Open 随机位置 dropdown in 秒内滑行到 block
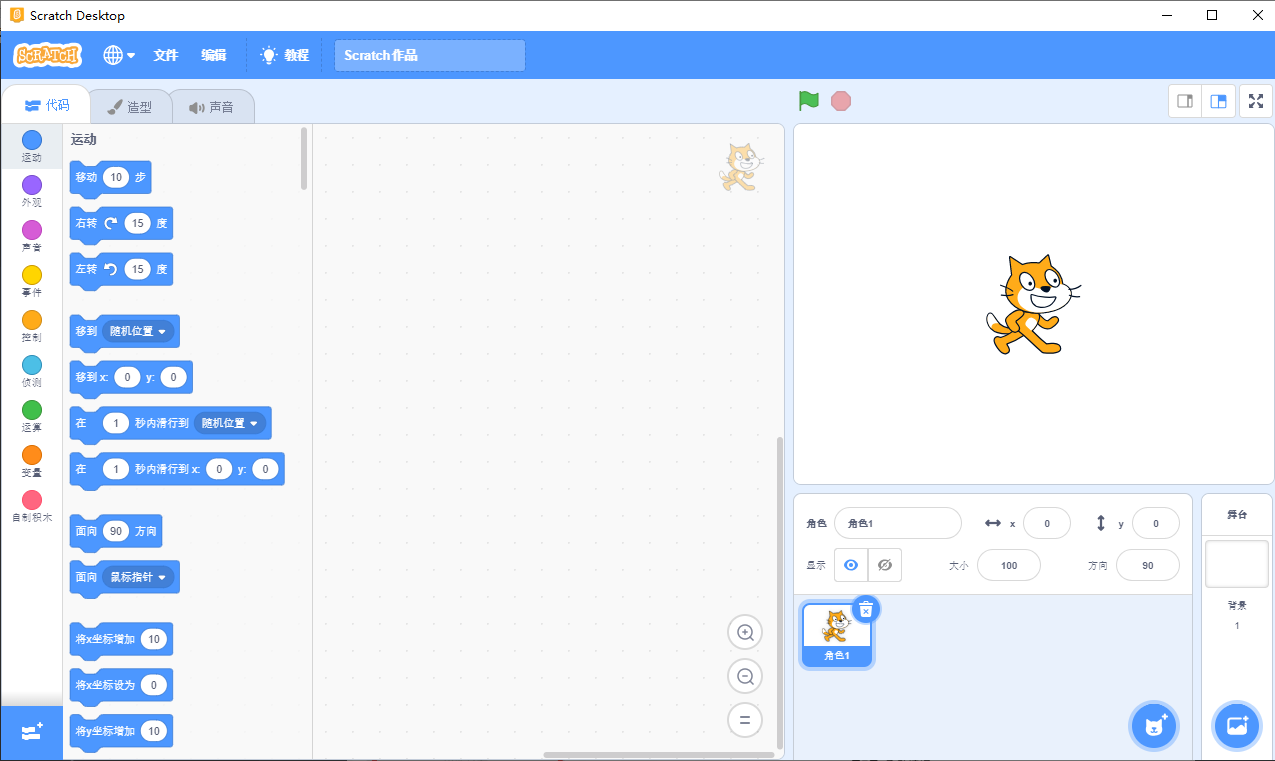The height and width of the screenshot is (761, 1275). coord(230,423)
